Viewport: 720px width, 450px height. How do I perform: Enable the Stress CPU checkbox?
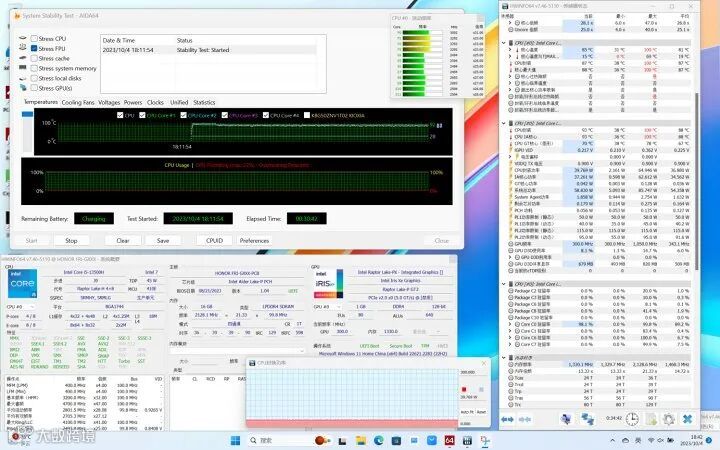tap(34, 39)
